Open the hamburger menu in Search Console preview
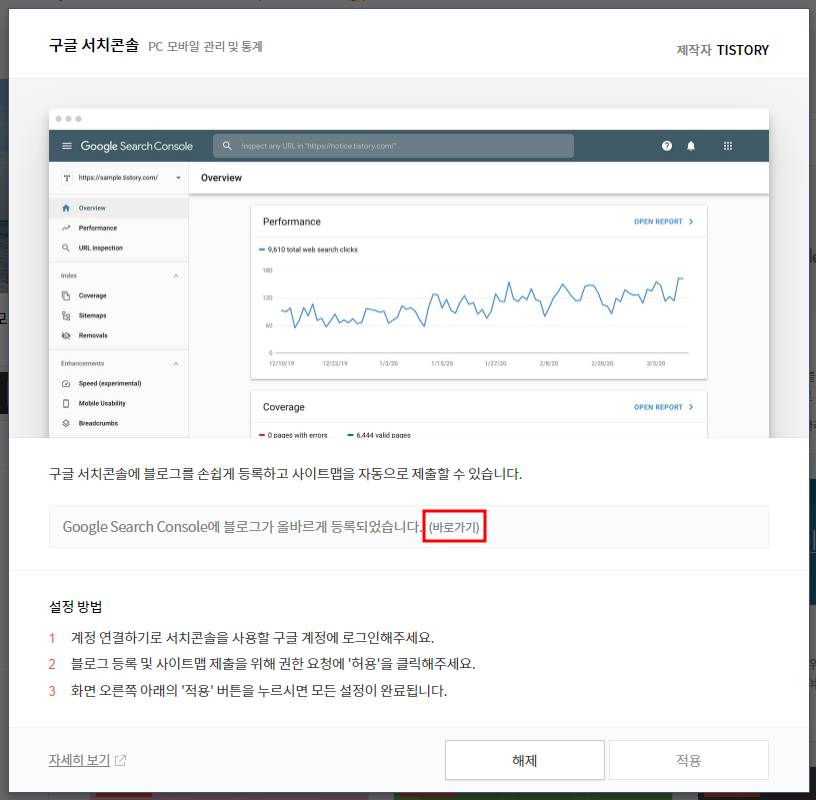 tap(67, 146)
